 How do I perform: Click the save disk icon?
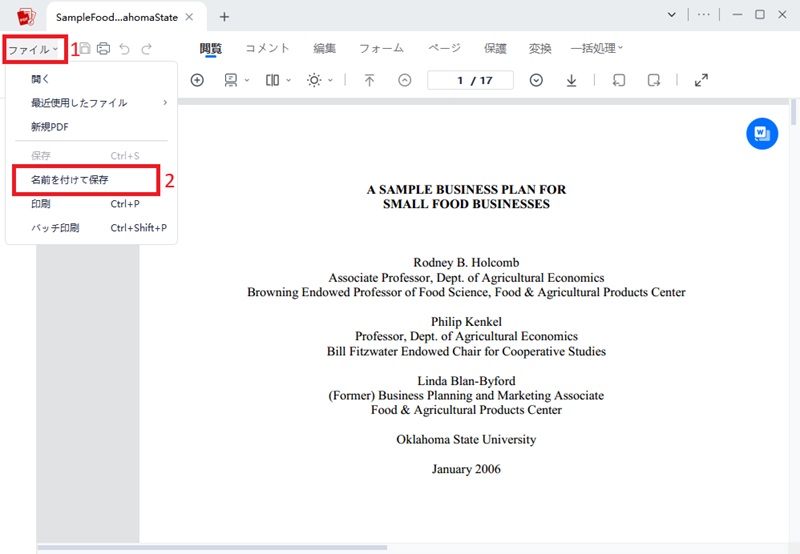(85, 48)
